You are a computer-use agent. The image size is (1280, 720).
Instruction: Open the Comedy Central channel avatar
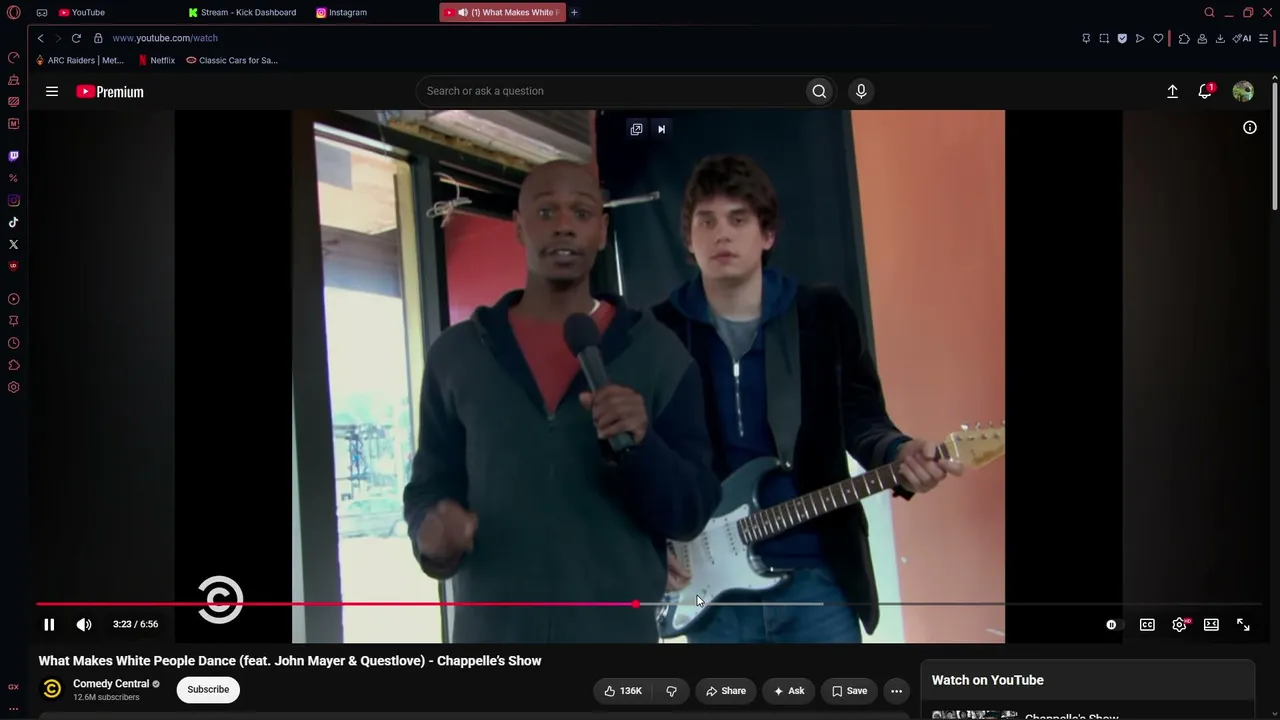[52, 689]
